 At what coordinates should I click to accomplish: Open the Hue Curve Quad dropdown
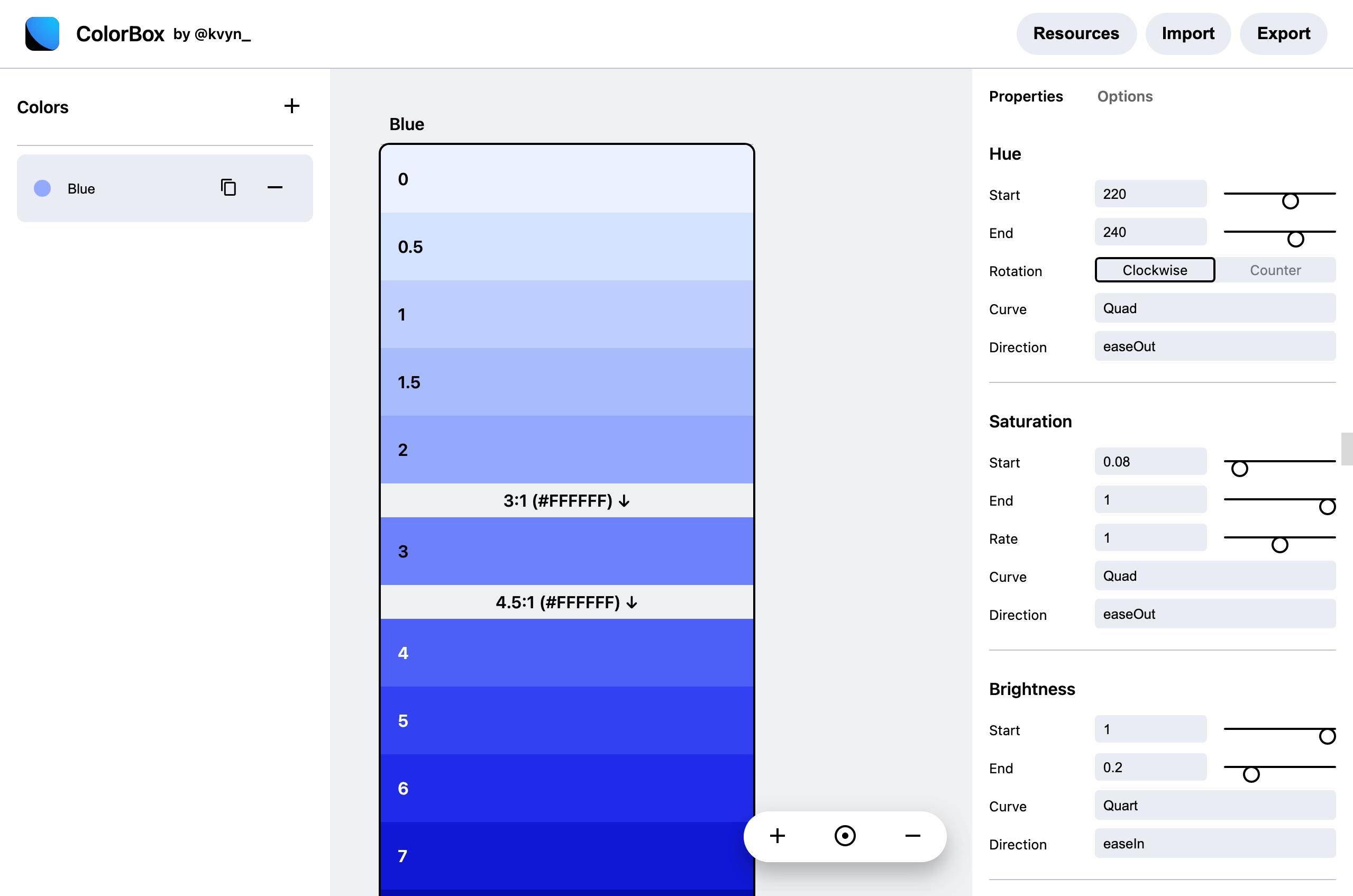click(x=1214, y=308)
